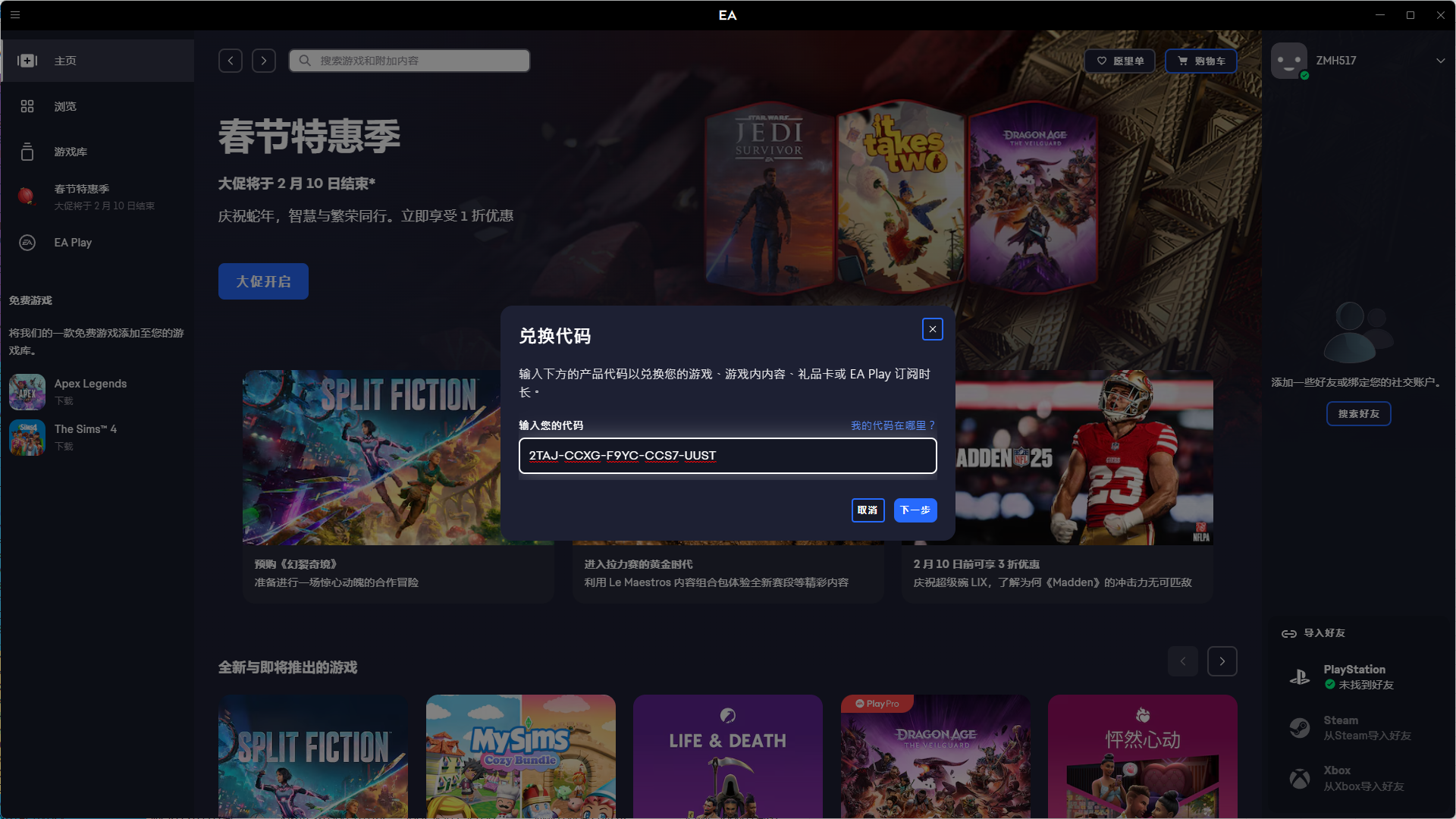Open the hamburger menu icon

(15, 14)
